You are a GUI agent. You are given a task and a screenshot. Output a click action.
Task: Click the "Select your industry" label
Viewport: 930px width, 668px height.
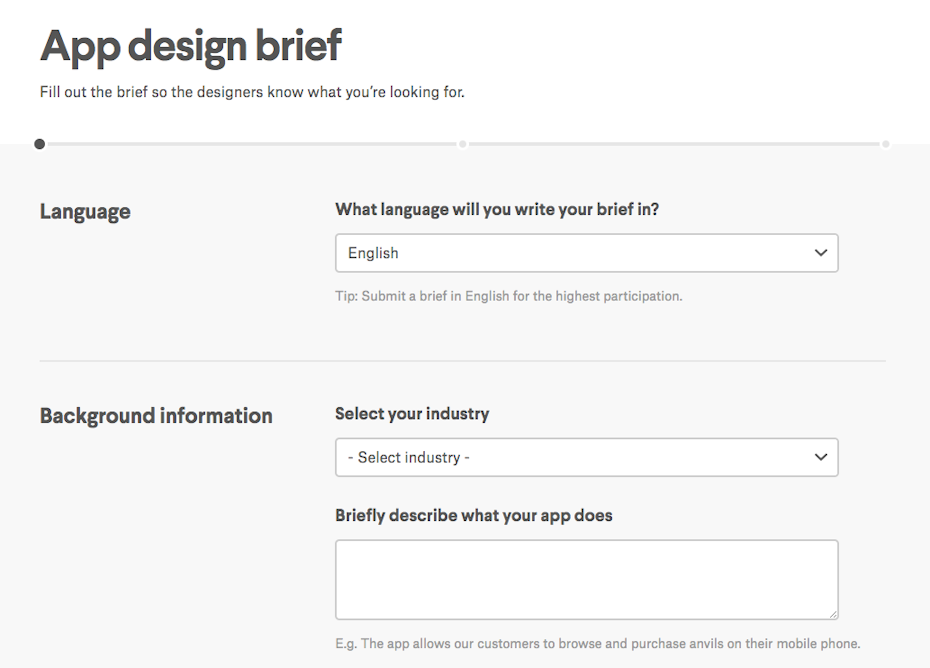pyautogui.click(x=412, y=413)
